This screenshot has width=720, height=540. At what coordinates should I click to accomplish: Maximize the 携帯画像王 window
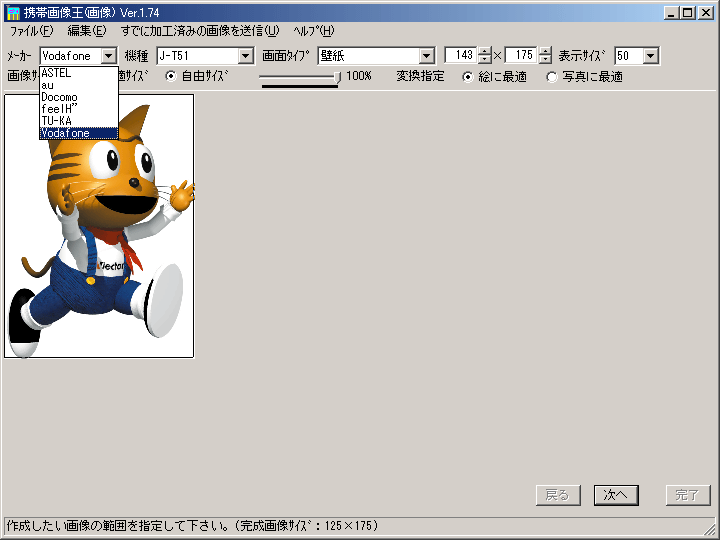687,13
